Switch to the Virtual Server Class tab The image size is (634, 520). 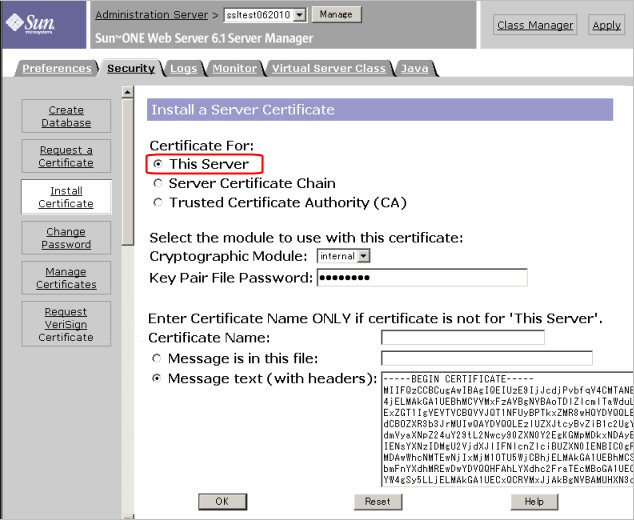(x=329, y=68)
